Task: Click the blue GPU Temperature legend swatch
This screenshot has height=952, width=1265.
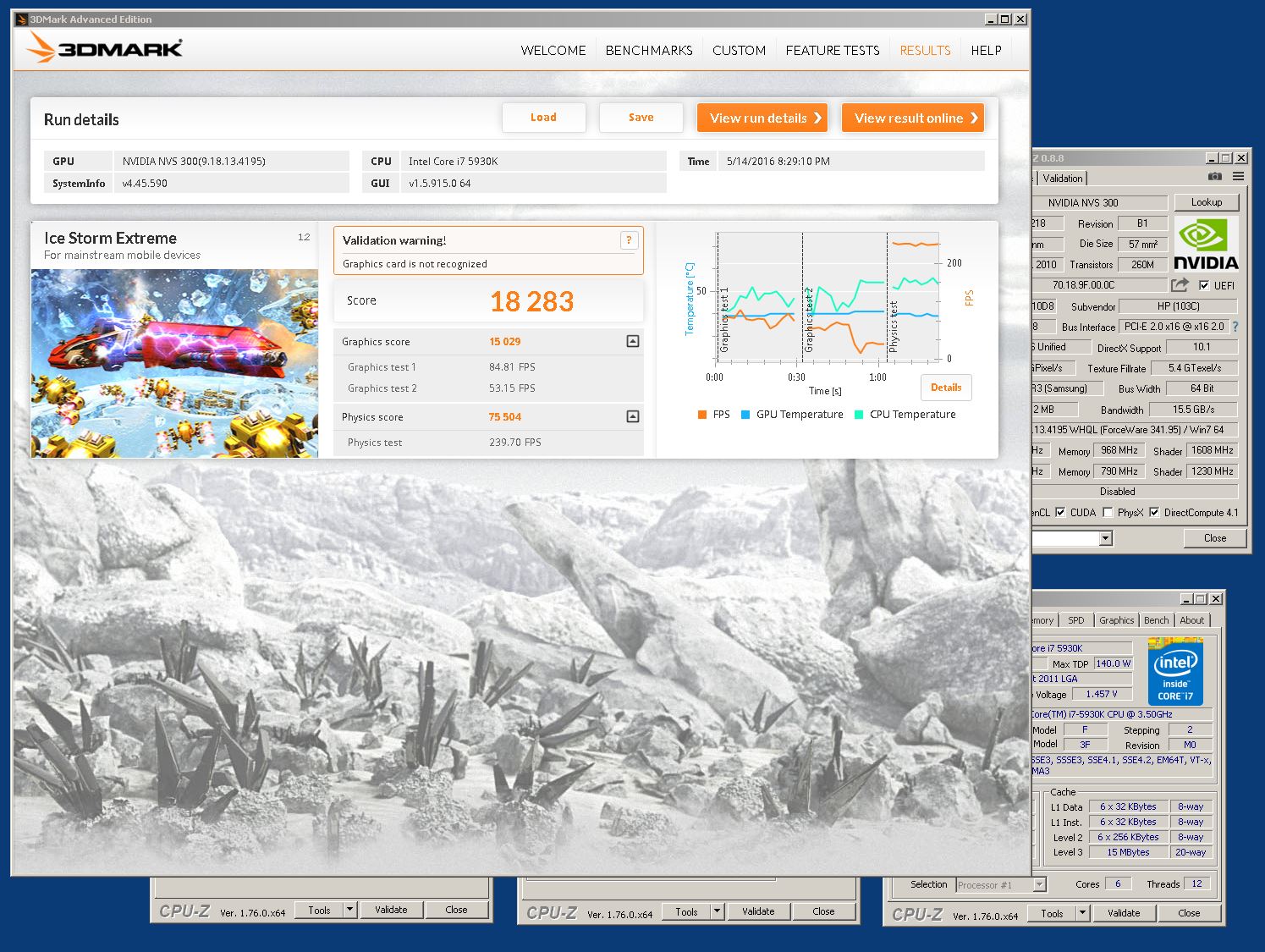Action: 745,415
